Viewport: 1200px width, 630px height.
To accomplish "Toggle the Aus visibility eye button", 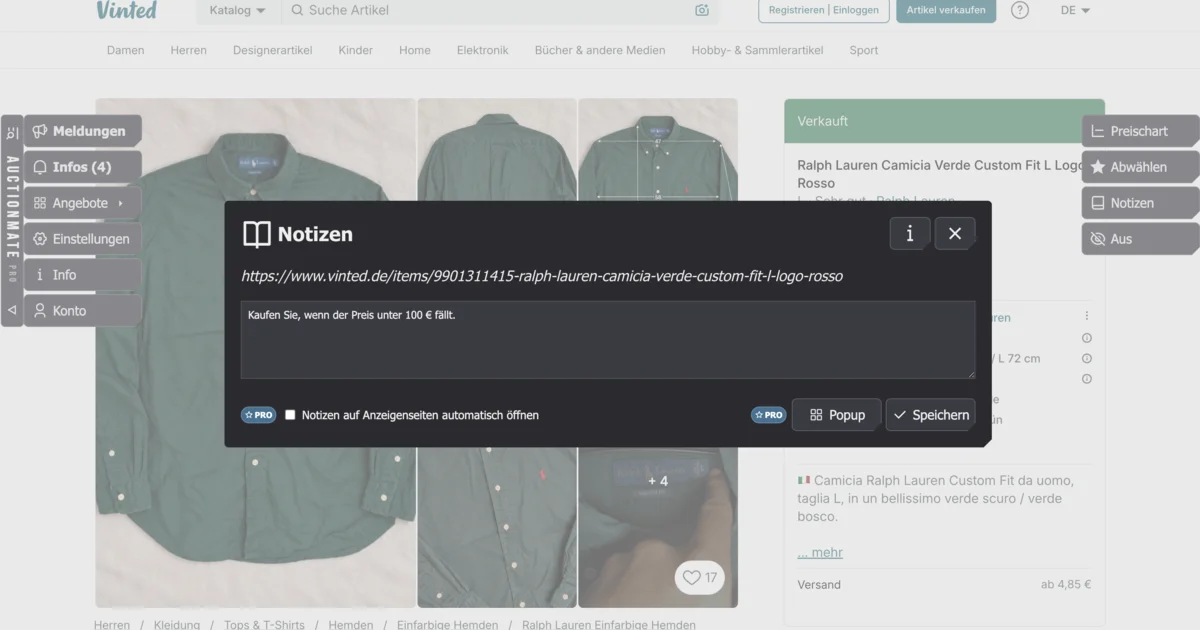I will [x=1140, y=239].
